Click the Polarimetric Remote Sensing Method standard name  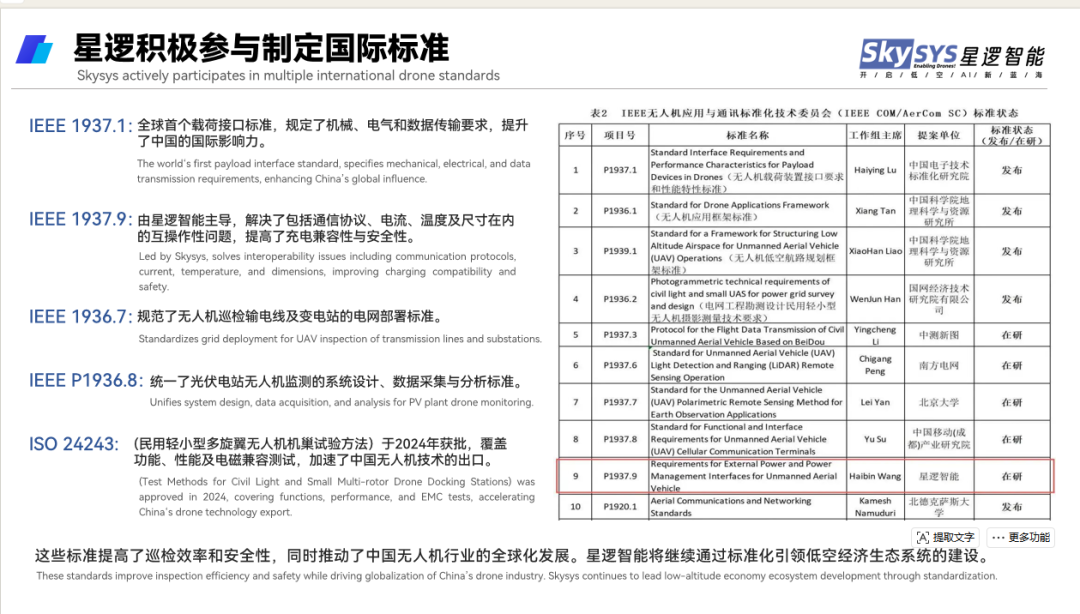coord(747,402)
